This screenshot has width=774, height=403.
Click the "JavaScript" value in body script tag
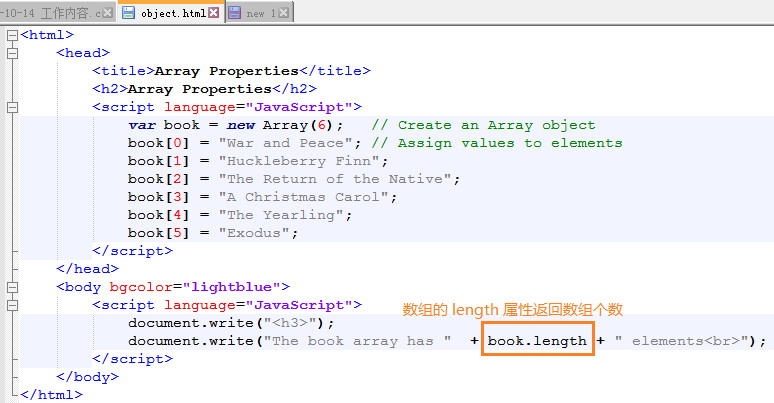click(x=299, y=305)
